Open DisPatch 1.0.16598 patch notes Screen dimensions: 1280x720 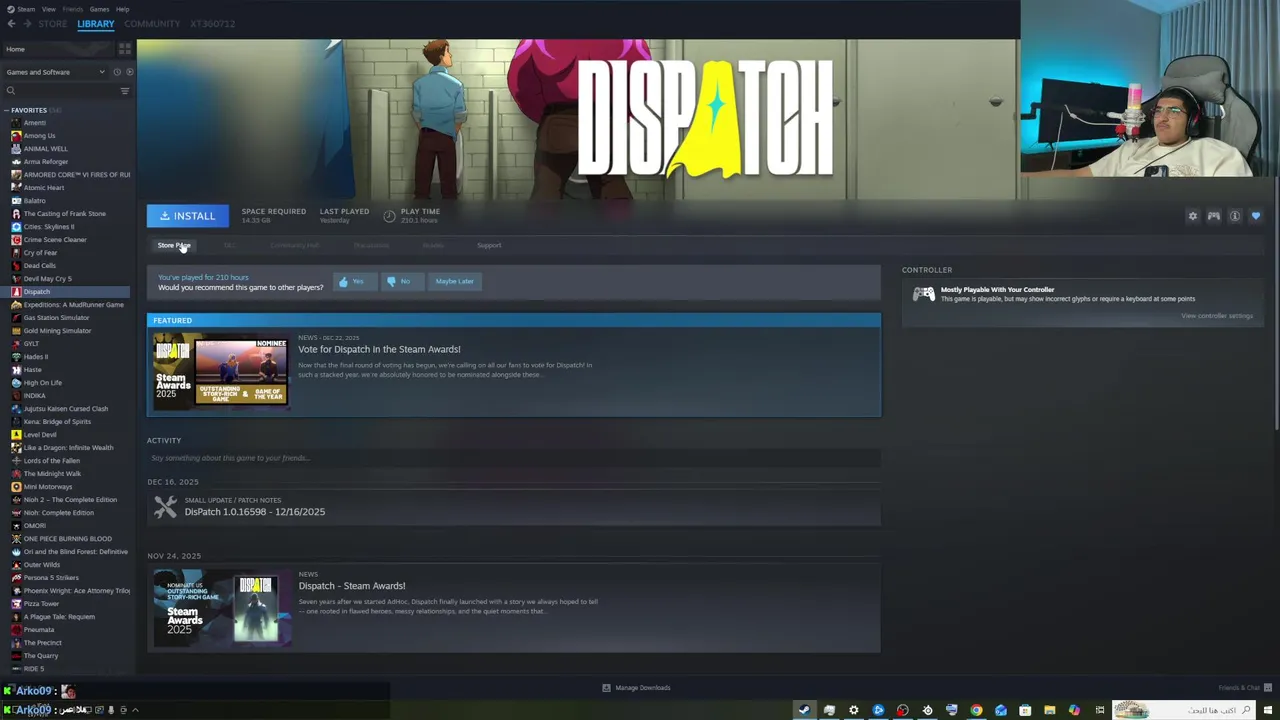tap(255, 512)
